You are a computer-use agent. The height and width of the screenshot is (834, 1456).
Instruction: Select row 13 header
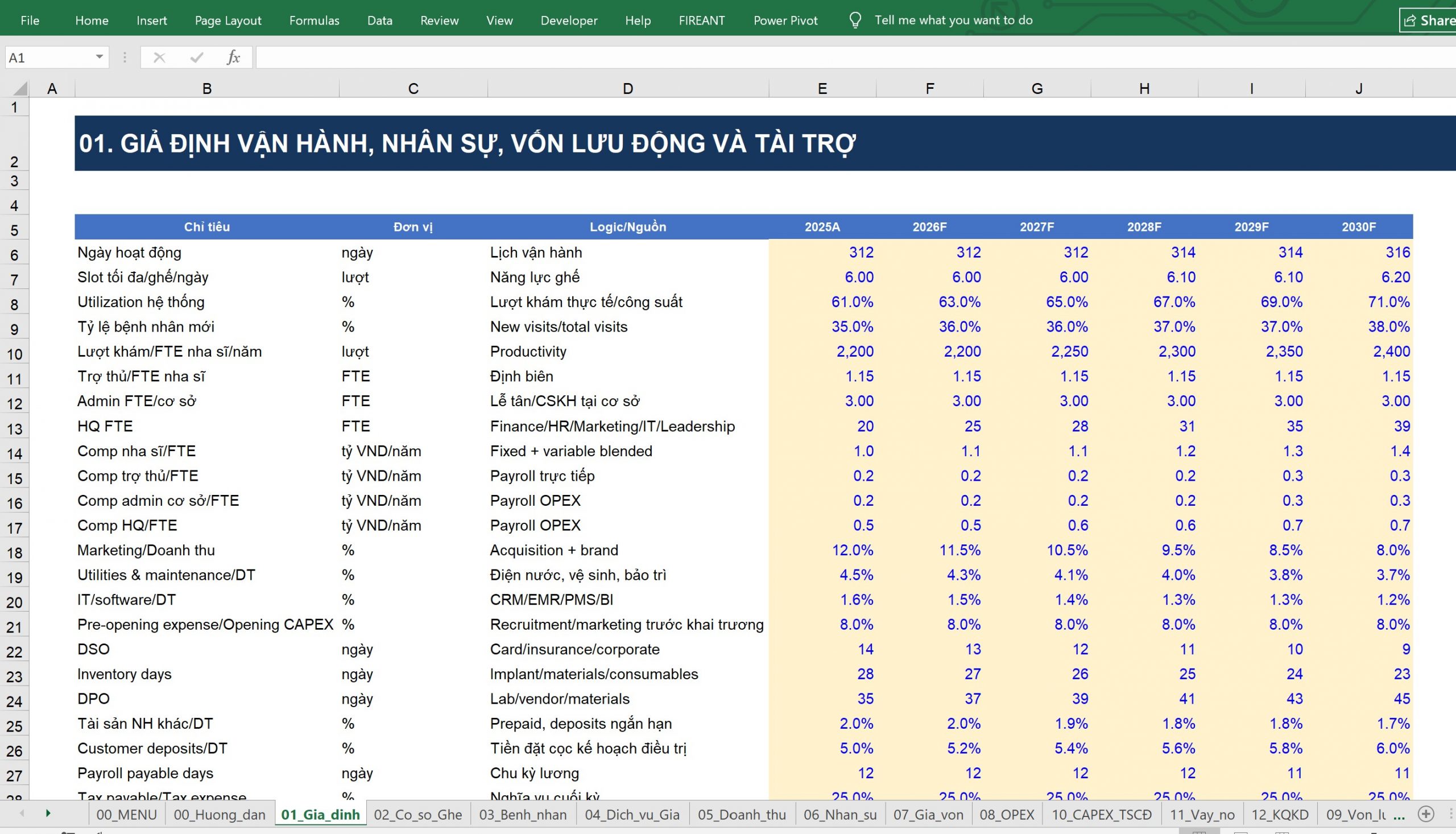[x=14, y=429]
